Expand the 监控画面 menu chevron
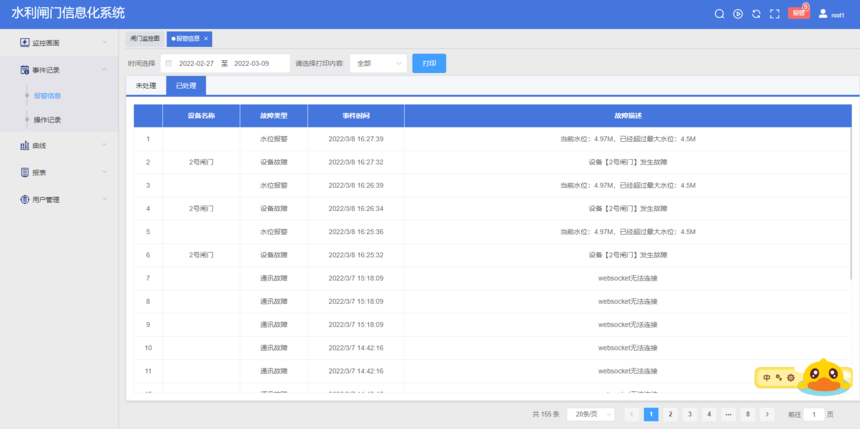The width and height of the screenshot is (860, 429). click(104, 42)
